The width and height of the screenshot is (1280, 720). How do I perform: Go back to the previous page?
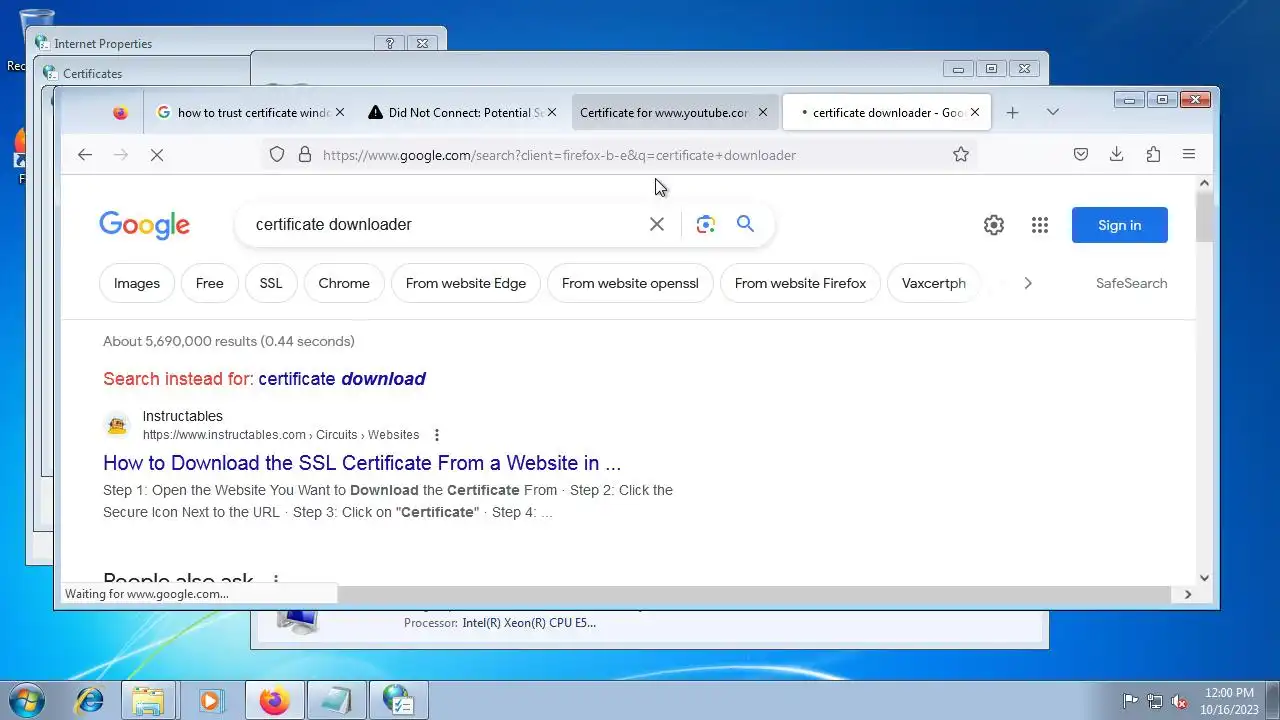85,154
